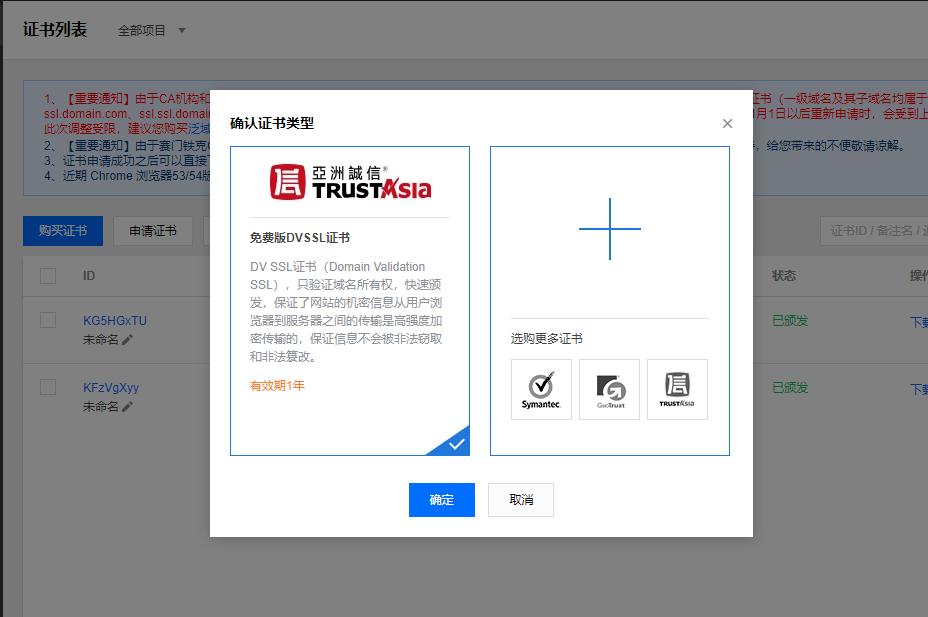928x617 pixels.
Task: Select the GeoTrust certificate brand icon
Action: coord(610,389)
